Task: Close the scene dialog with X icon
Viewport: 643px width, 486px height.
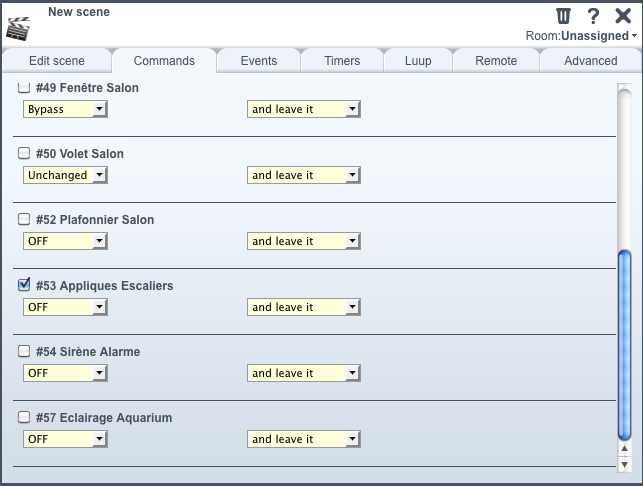Action: tap(623, 16)
